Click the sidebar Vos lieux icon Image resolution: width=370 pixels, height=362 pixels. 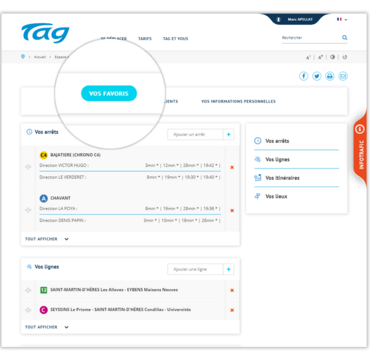[258, 196]
